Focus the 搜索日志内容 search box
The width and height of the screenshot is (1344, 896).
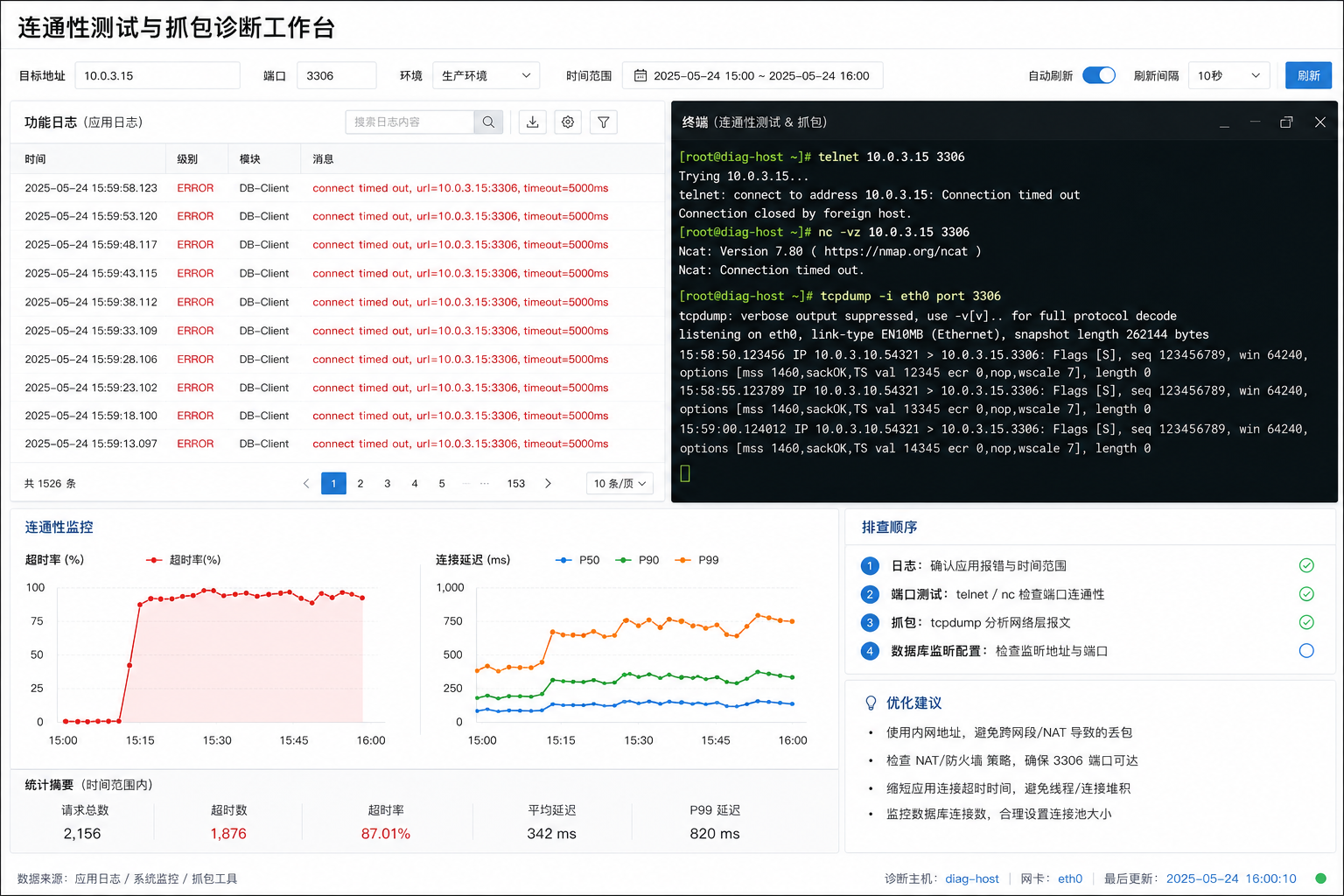coord(410,122)
